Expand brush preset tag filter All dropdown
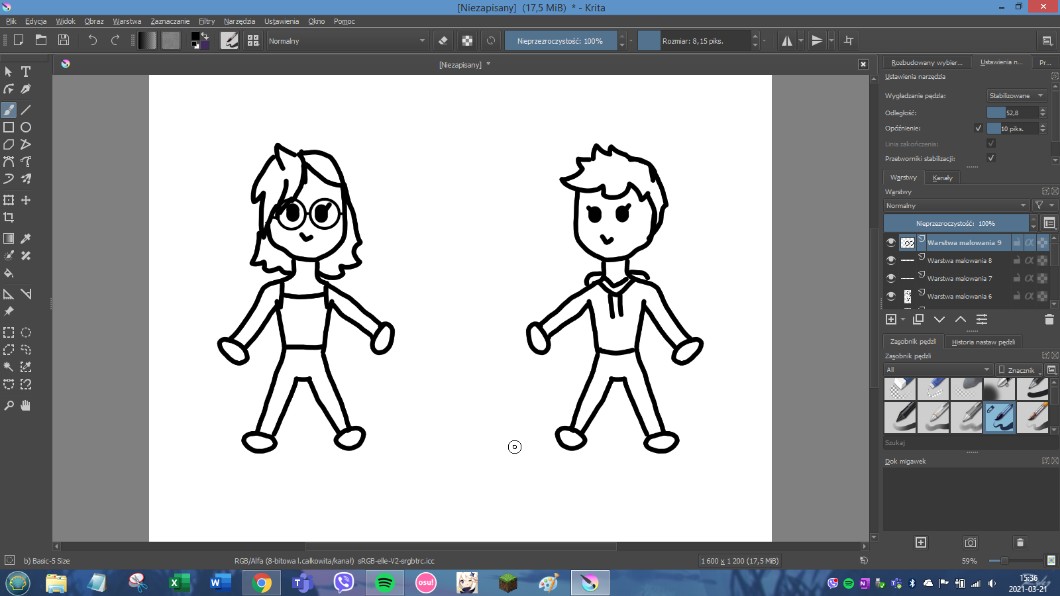 pyautogui.click(x=937, y=370)
